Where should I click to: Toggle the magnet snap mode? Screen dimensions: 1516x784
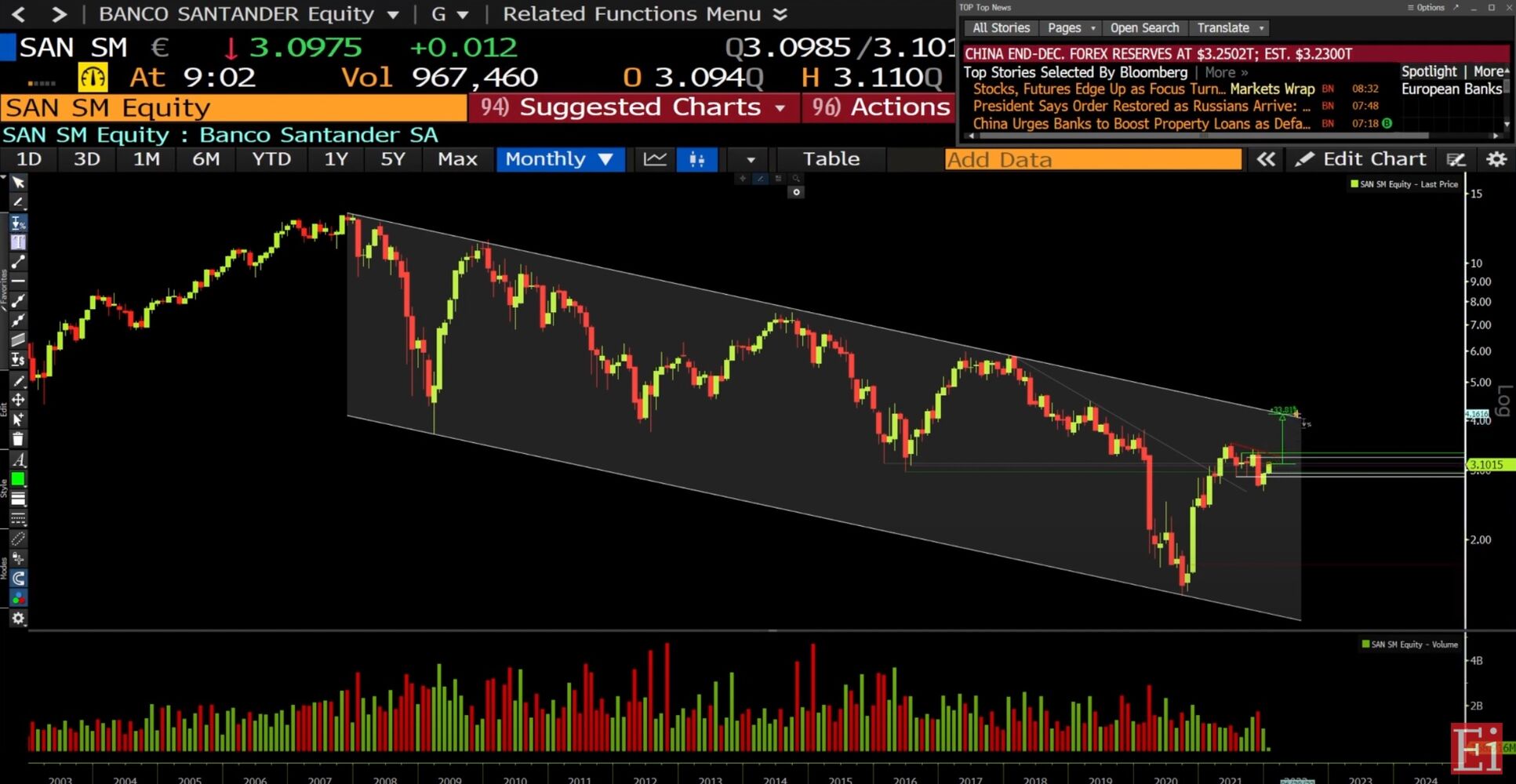pos(18,579)
